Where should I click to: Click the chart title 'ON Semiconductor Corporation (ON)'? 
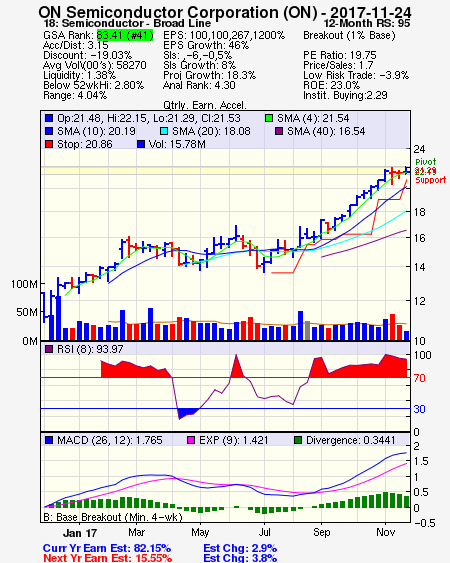pyautogui.click(x=178, y=13)
